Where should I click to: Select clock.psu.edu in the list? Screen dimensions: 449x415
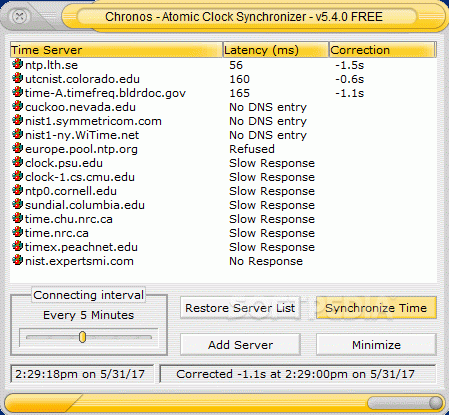64,163
